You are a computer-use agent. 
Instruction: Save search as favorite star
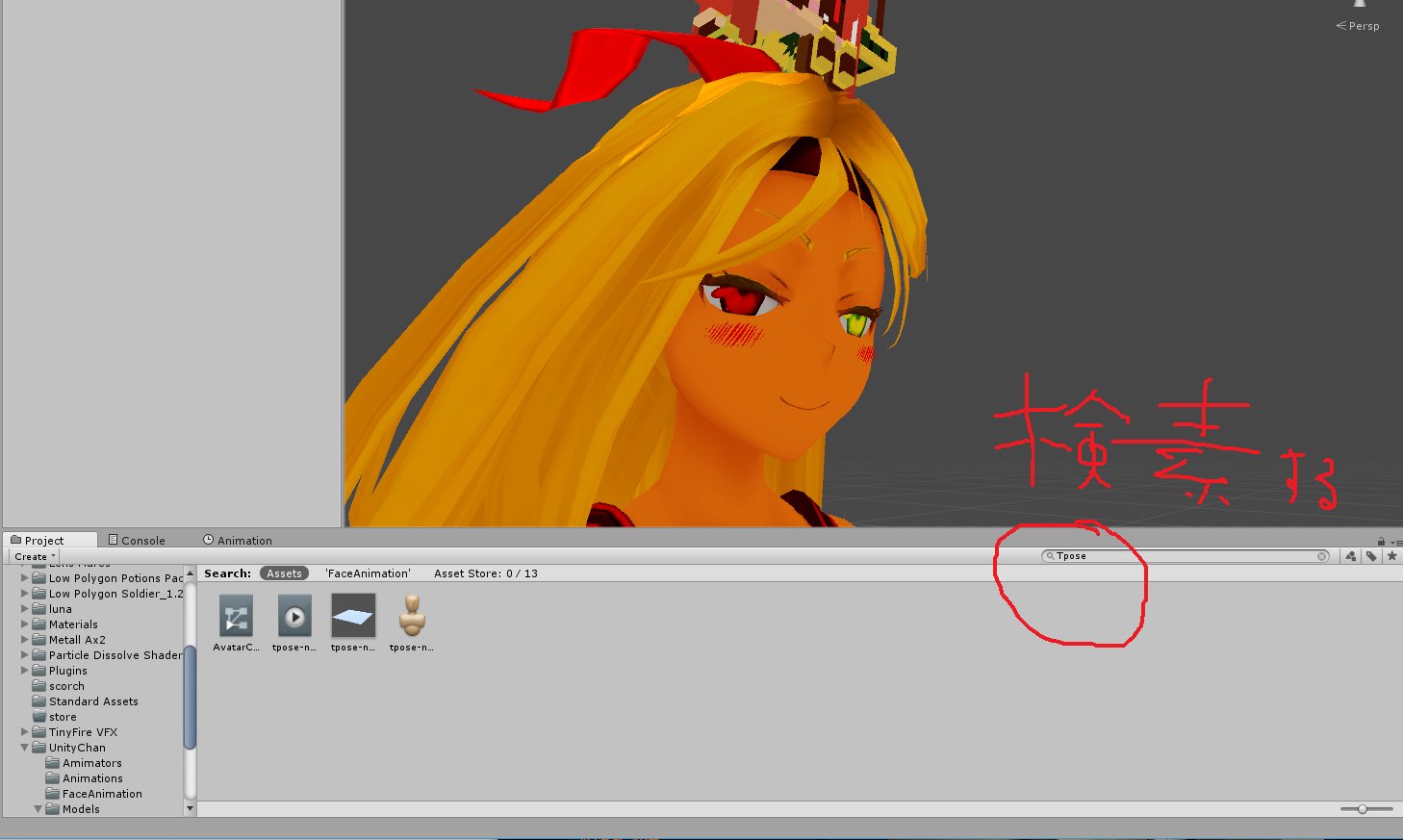tap(1391, 556)
